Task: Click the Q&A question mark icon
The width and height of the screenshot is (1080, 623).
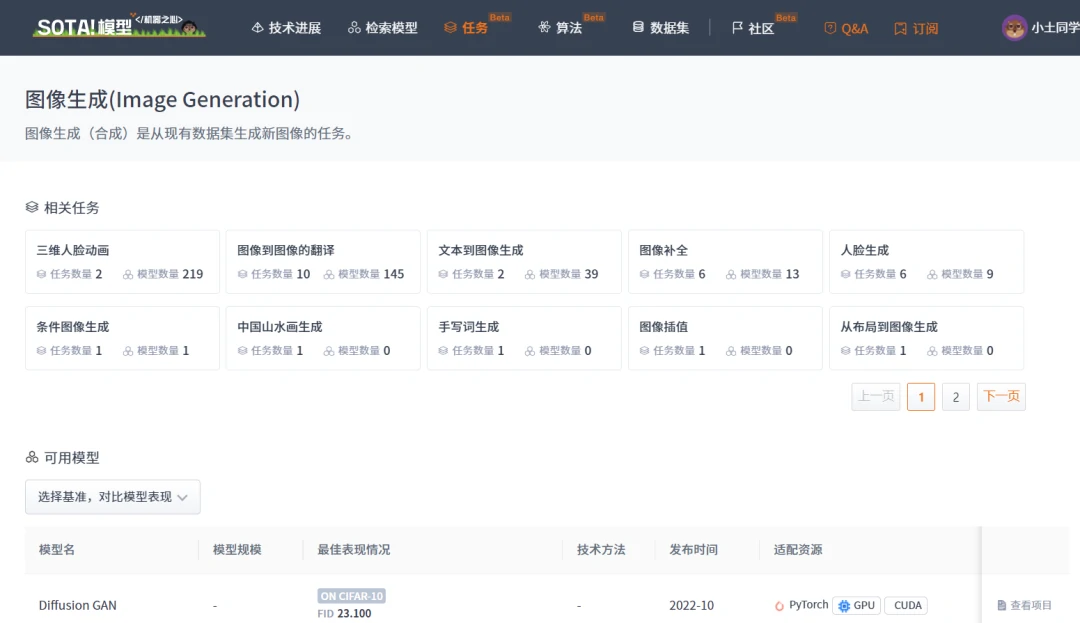Action: pyautogui.click(x=830, y=28)
